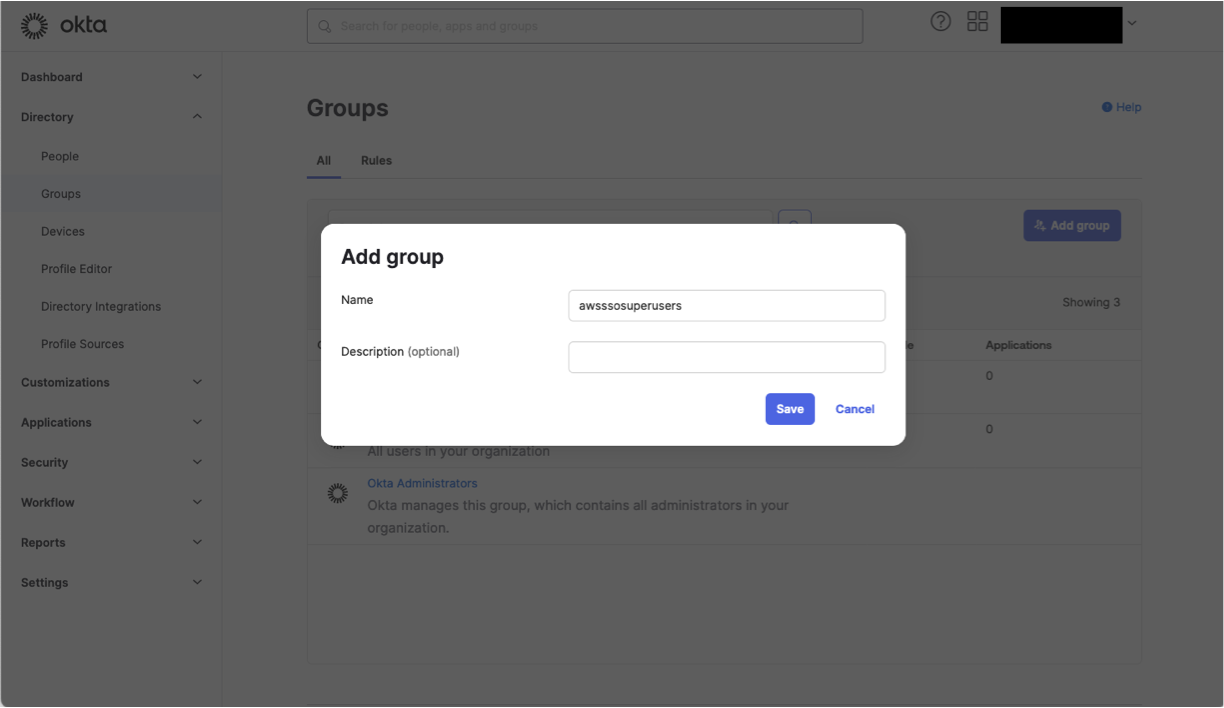Click the search magnifier in the search bar
This screenshot has height=708, width=1224.
pyautogui.click(x=324, y=25)
